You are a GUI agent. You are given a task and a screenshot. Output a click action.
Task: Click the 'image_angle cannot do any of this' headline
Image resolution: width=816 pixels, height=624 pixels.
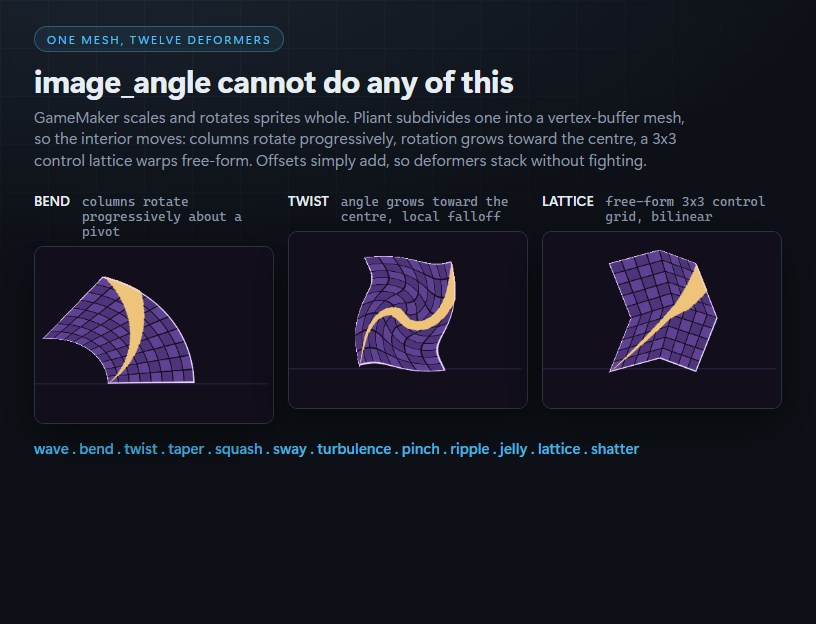click(x=274, y=83)
